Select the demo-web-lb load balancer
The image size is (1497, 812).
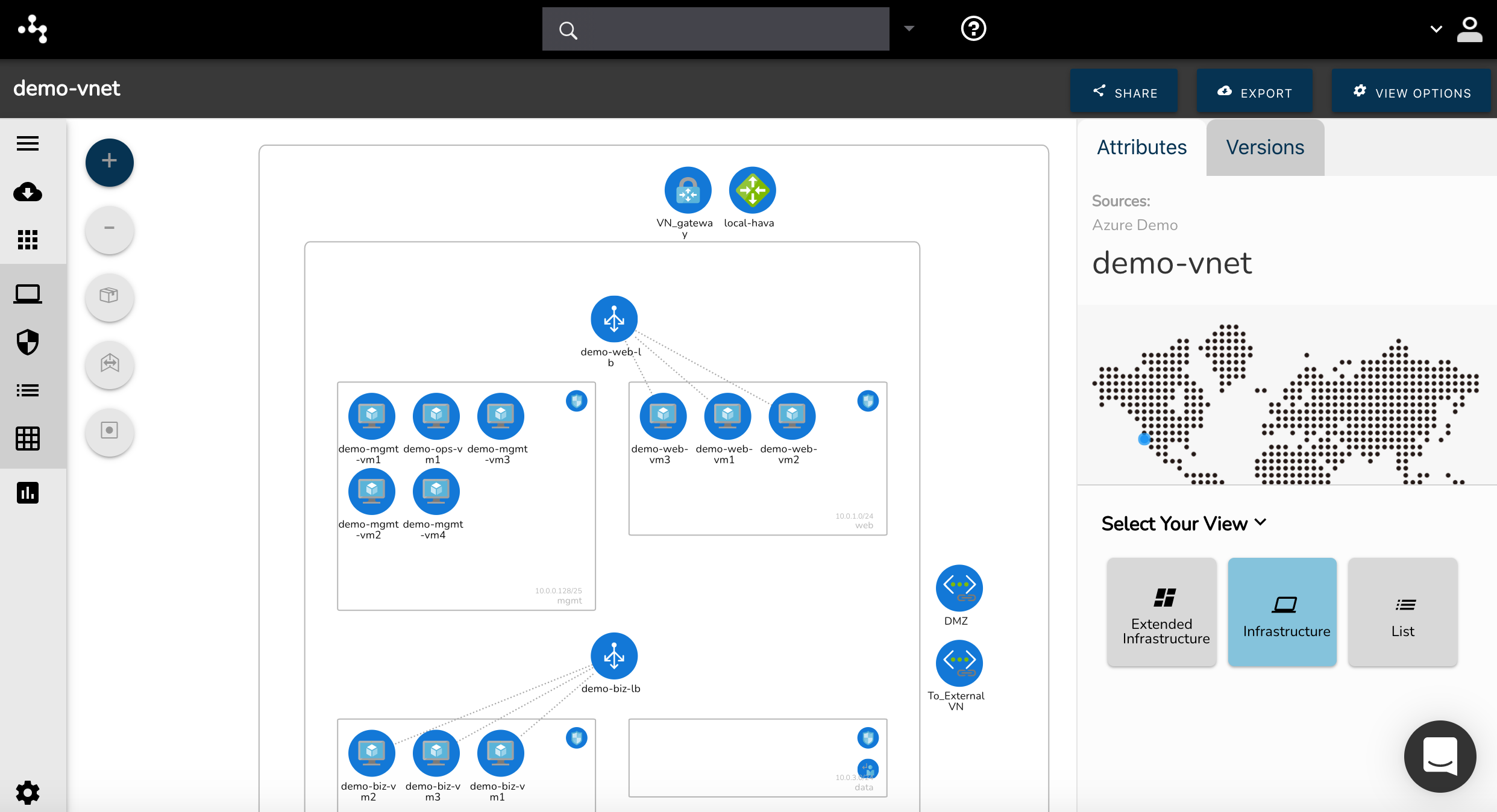pyautogui.click(x=614, y=319)
